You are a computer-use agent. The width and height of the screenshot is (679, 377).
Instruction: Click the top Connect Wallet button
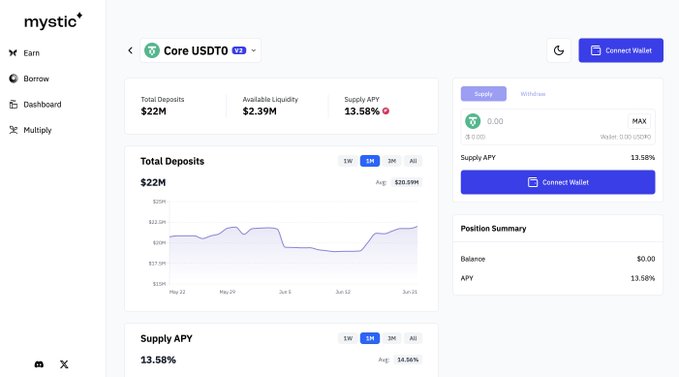tap(621, 51)
